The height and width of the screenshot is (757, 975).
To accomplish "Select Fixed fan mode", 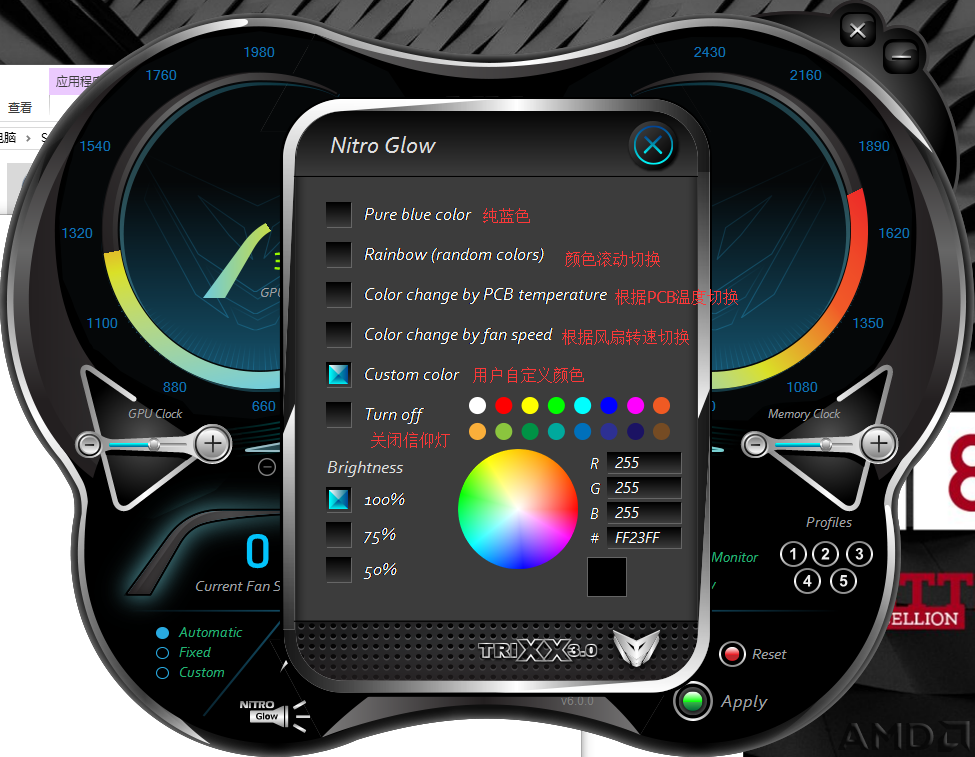I will [x=163, y=653].
